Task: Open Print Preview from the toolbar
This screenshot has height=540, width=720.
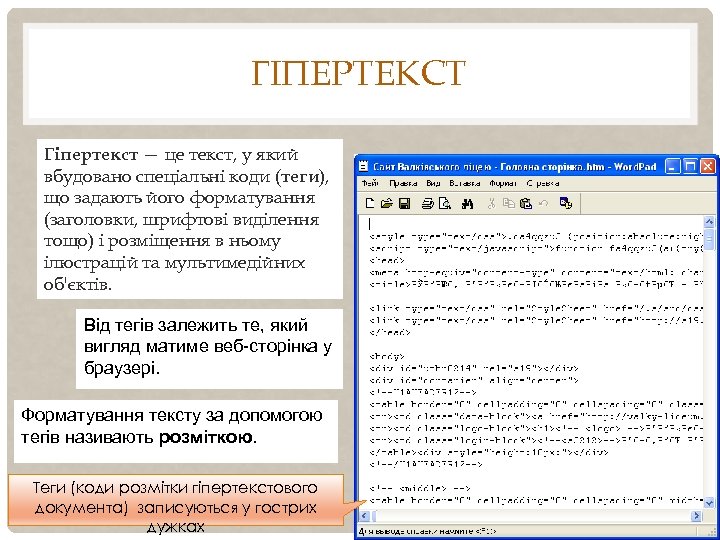Action: click(445, 203)
